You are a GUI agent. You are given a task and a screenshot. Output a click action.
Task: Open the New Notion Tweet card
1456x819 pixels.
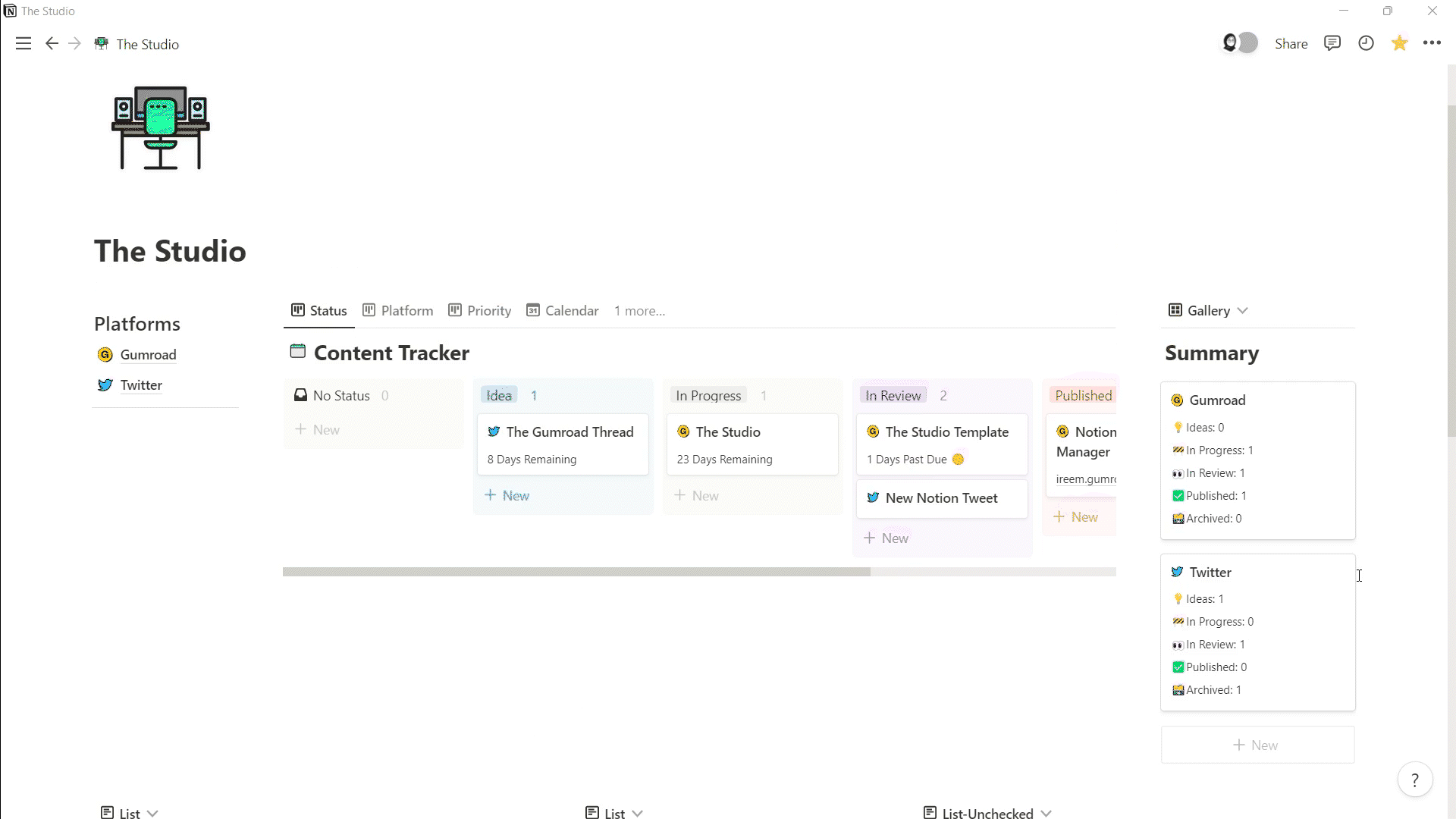point(942,498)
